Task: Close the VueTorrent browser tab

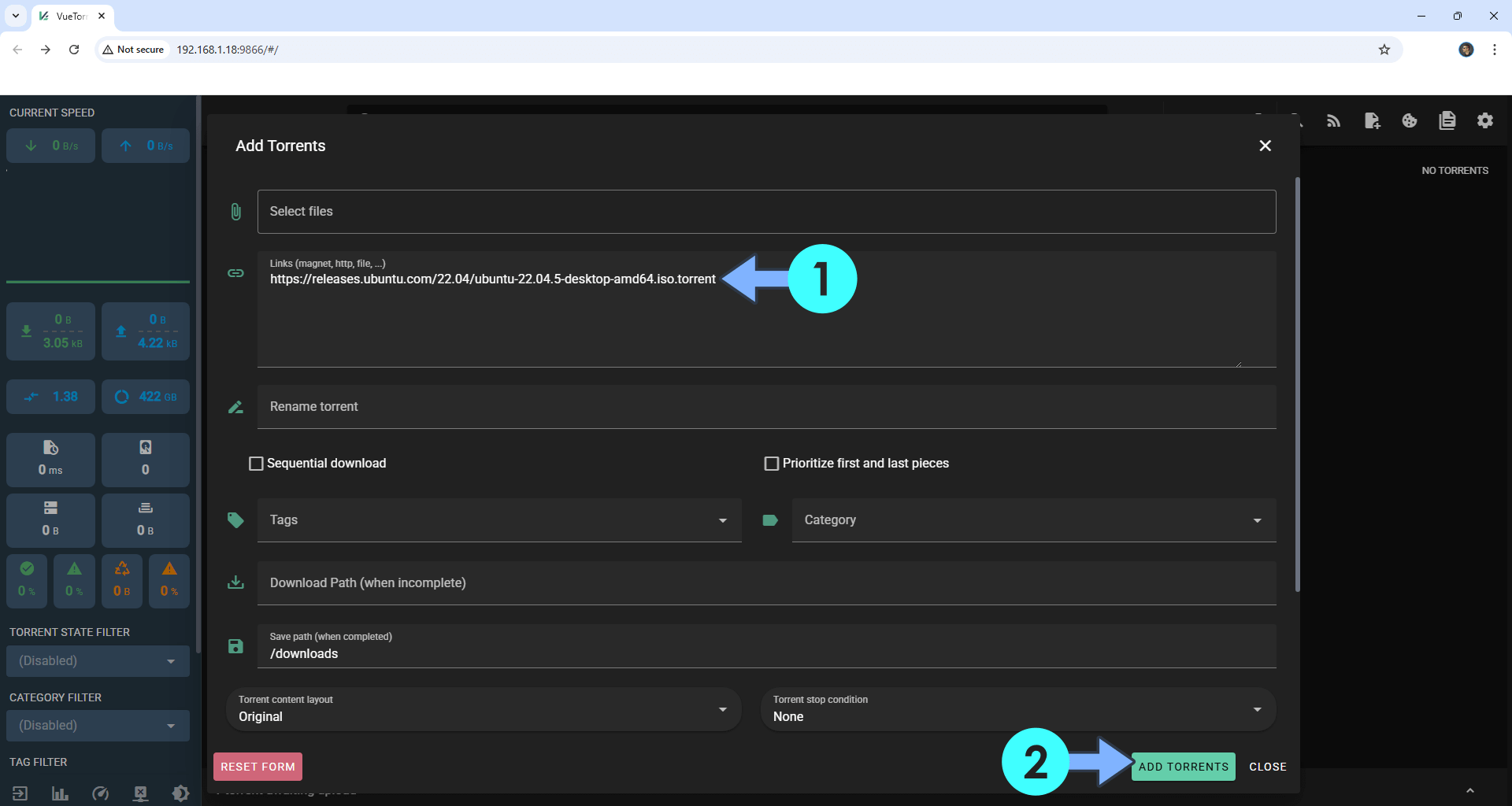Action: (x=102, y=16)
